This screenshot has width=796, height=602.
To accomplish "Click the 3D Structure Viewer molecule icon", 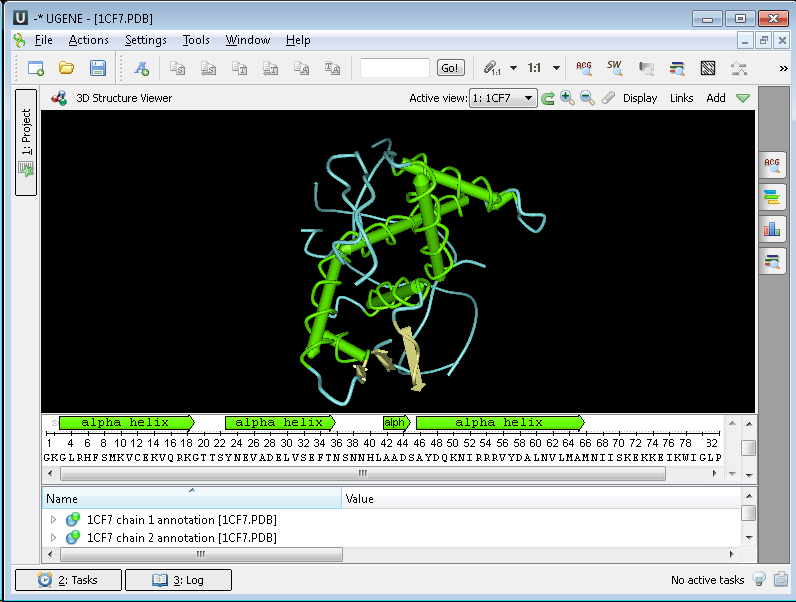I will [x=59, y=98].
